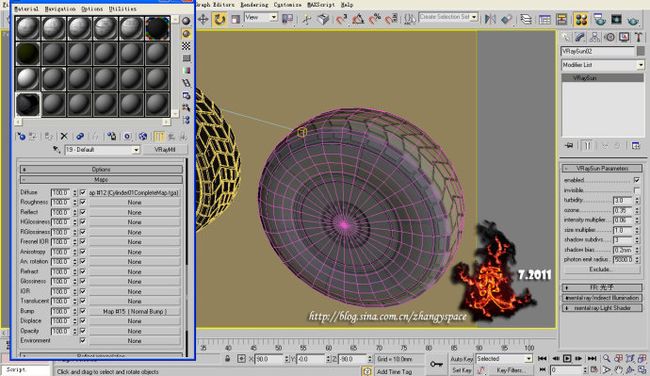Click Show Map in Viewport icon
Screen dimensions: 650x376
point(143,136)
